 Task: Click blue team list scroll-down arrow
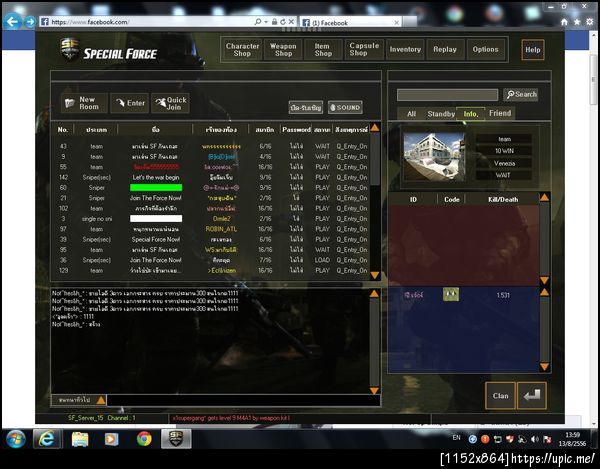pos(544,367)
